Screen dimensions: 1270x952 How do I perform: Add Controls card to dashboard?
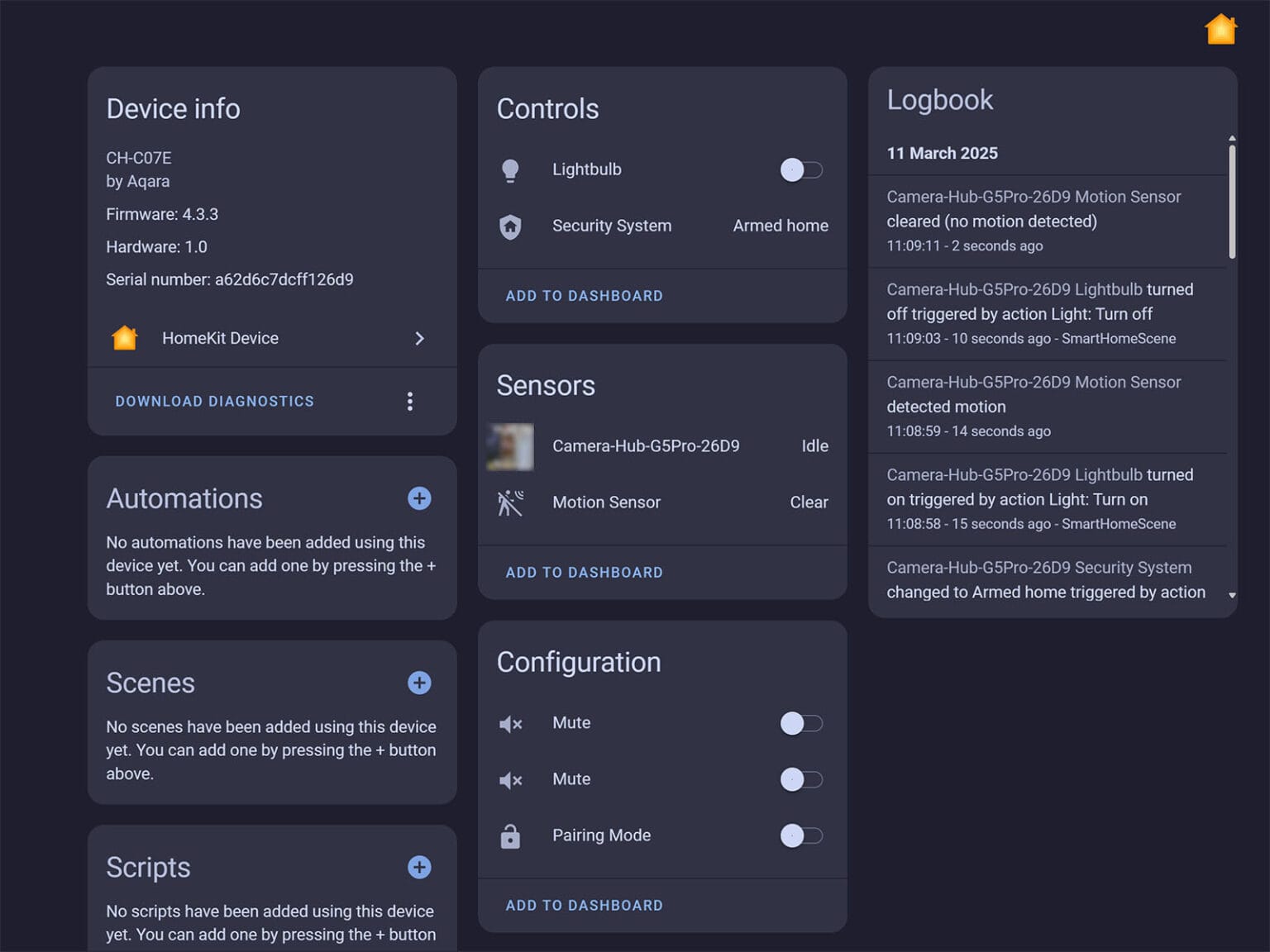pyautogui.click(x=584, y=296)
